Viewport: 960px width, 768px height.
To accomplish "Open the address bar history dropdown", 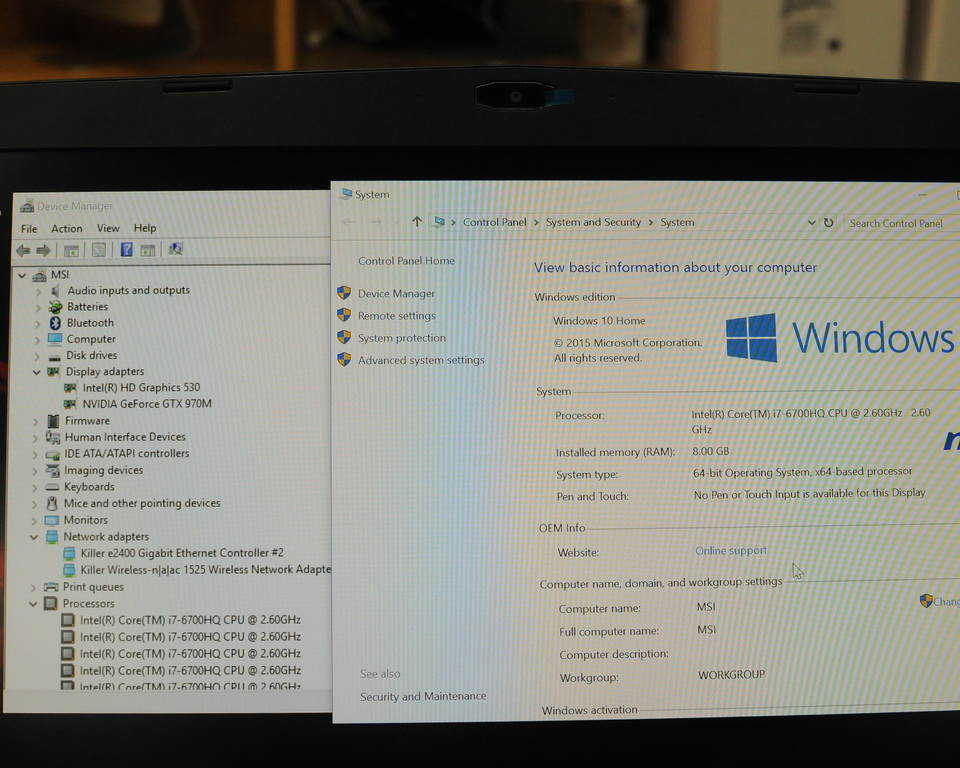I will pos(811,223).
